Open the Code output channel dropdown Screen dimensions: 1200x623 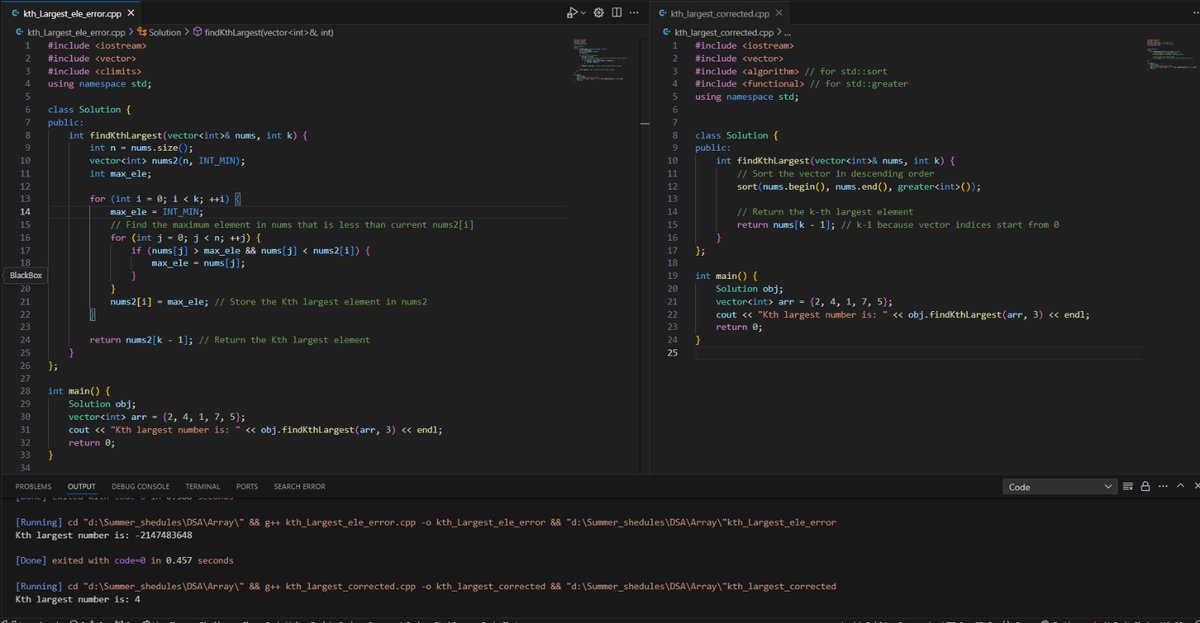1060,487
